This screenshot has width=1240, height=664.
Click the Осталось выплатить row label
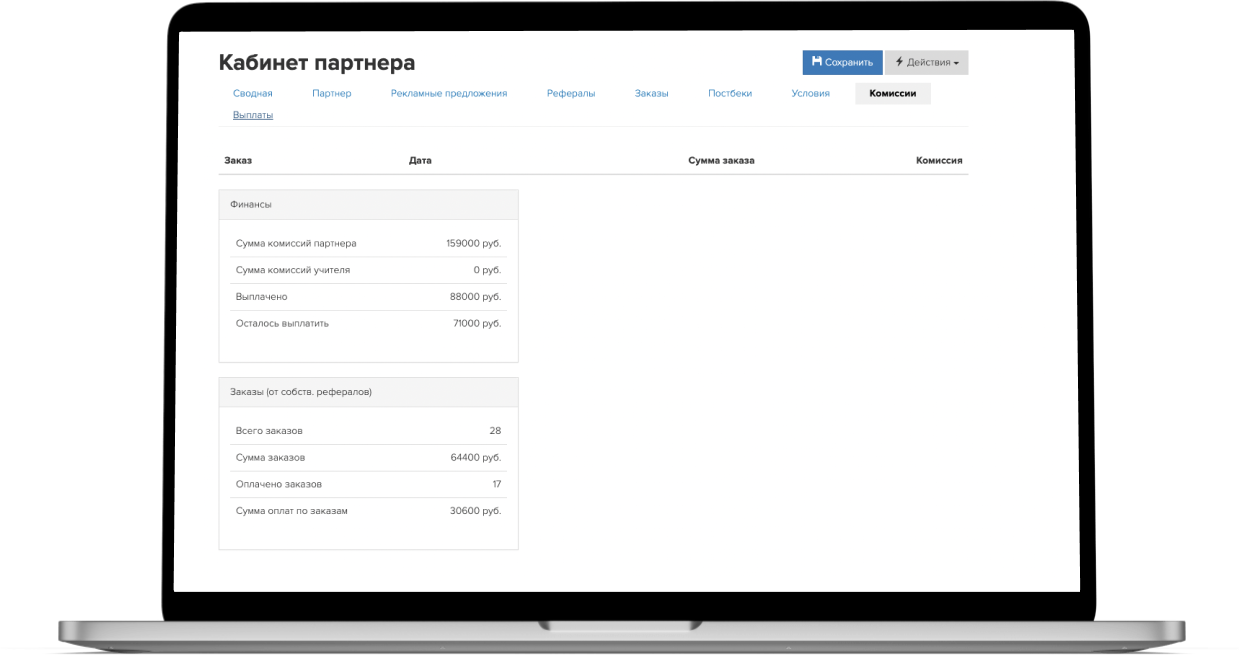point(282,323)
